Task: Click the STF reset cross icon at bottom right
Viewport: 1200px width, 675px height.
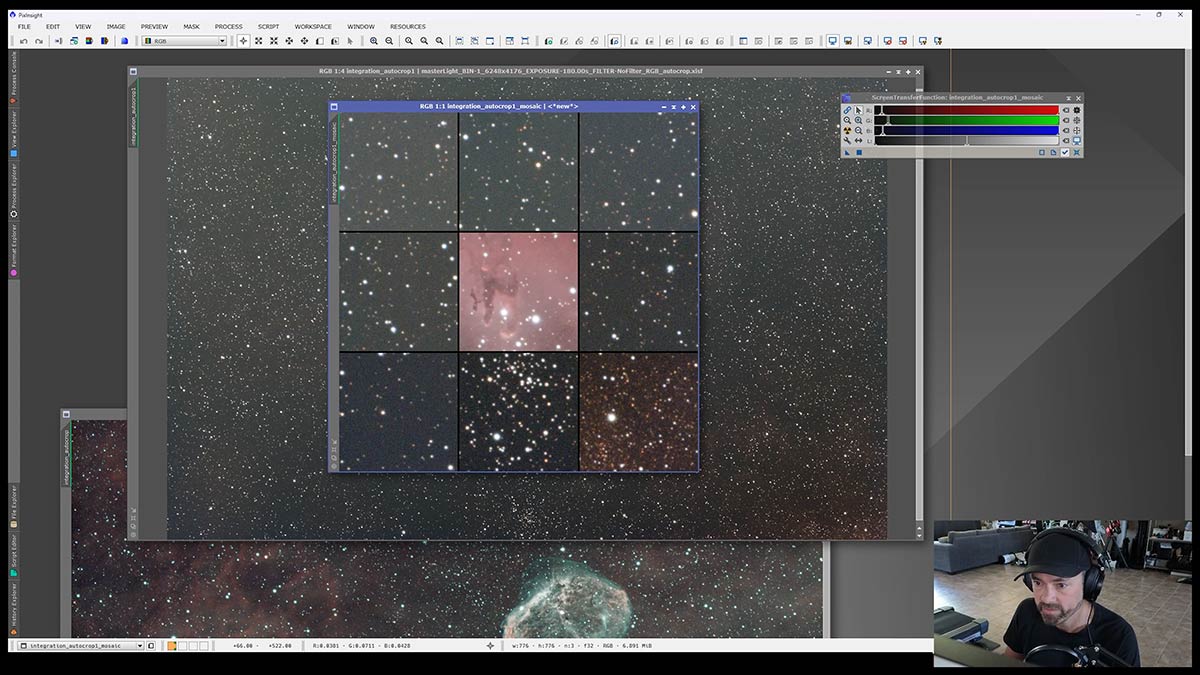Action: click(x=1077, y=152)
